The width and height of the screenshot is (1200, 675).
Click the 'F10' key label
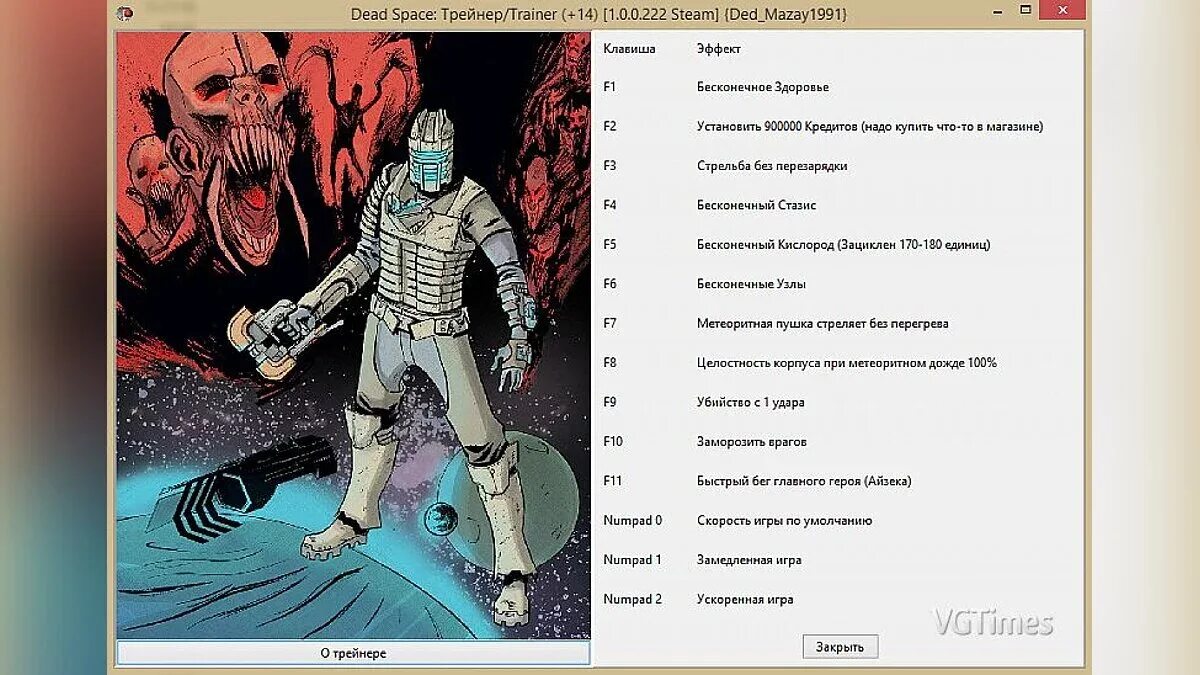point(613,441)
